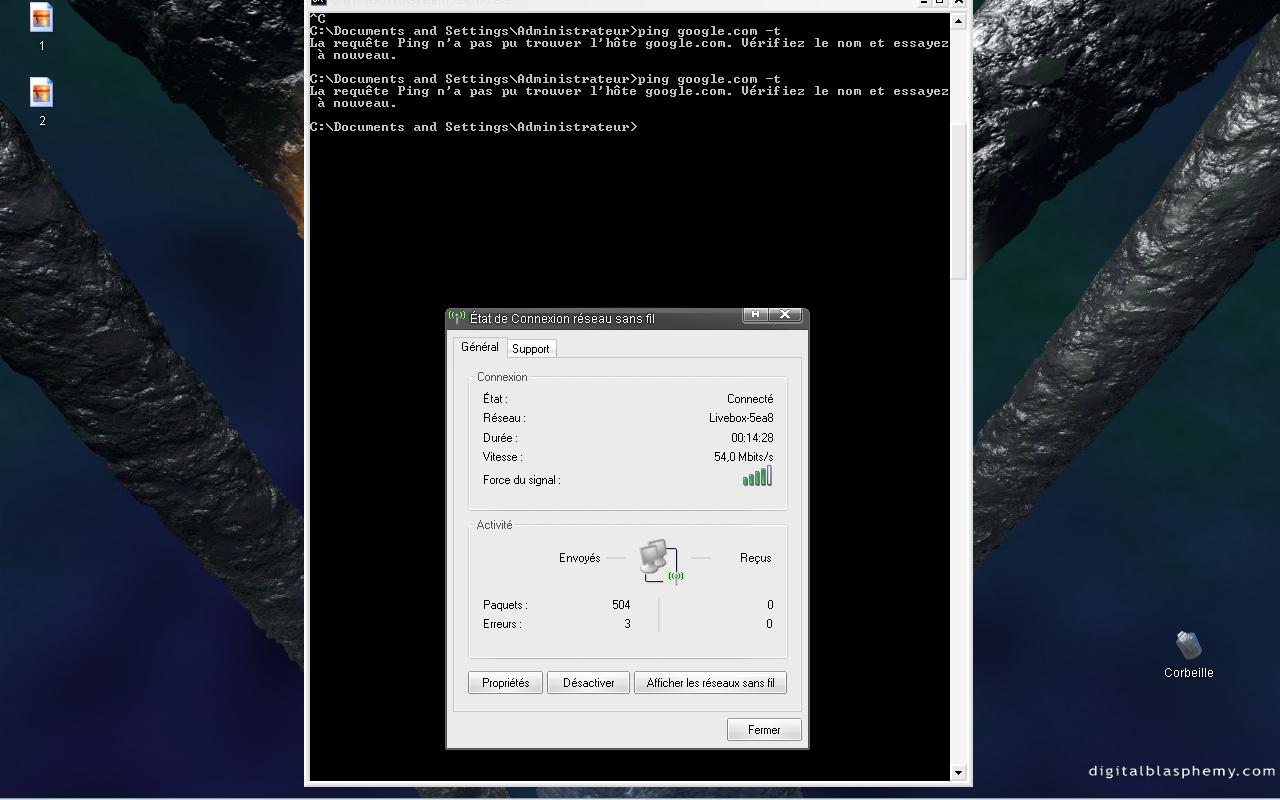Click the speed value 54,0 Mbits/s
Viewport: 1280px width, 800px height.
pos(743,457)
